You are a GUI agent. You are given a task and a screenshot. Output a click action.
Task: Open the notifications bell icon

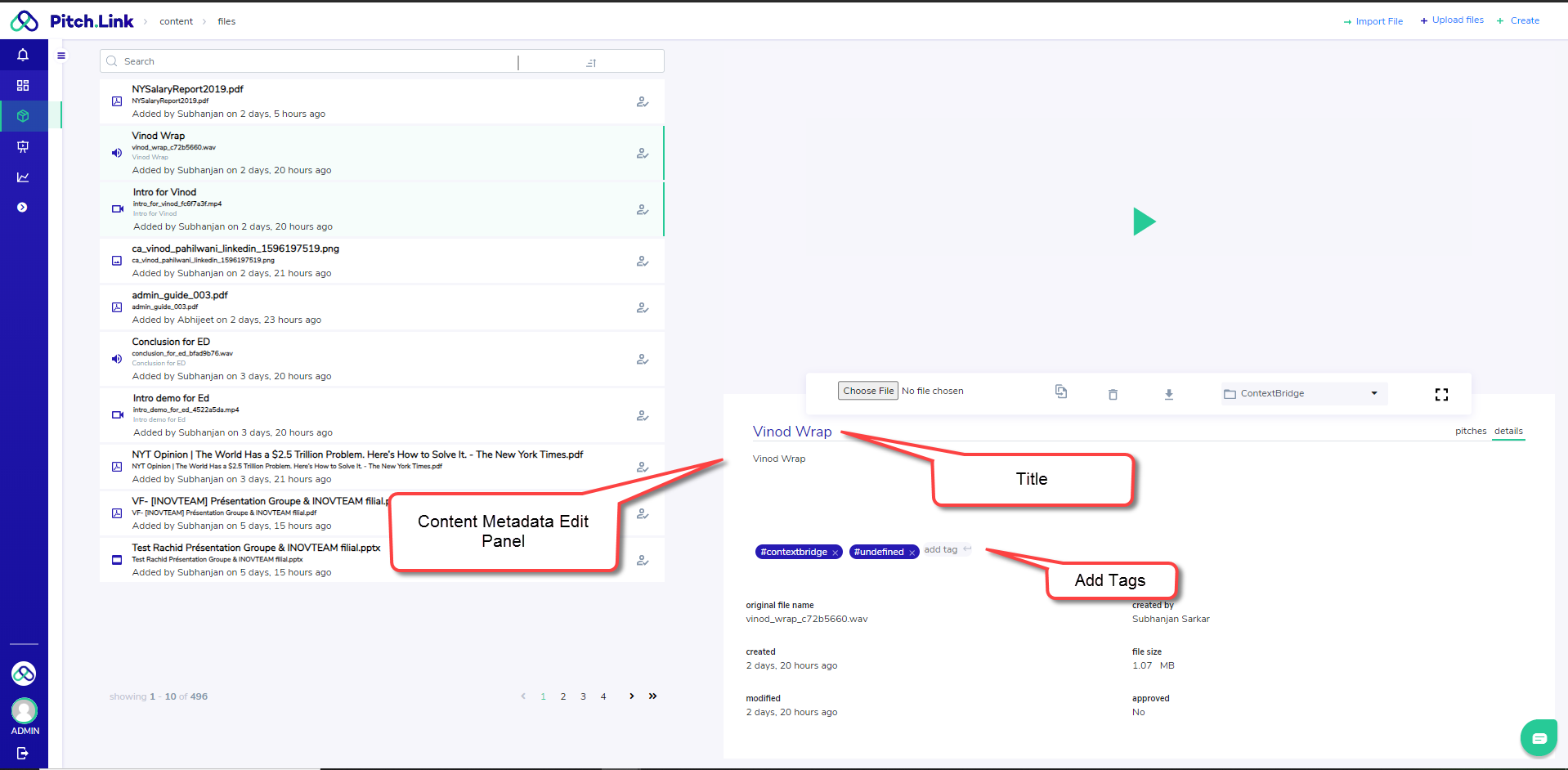click(x=23, y=55)
